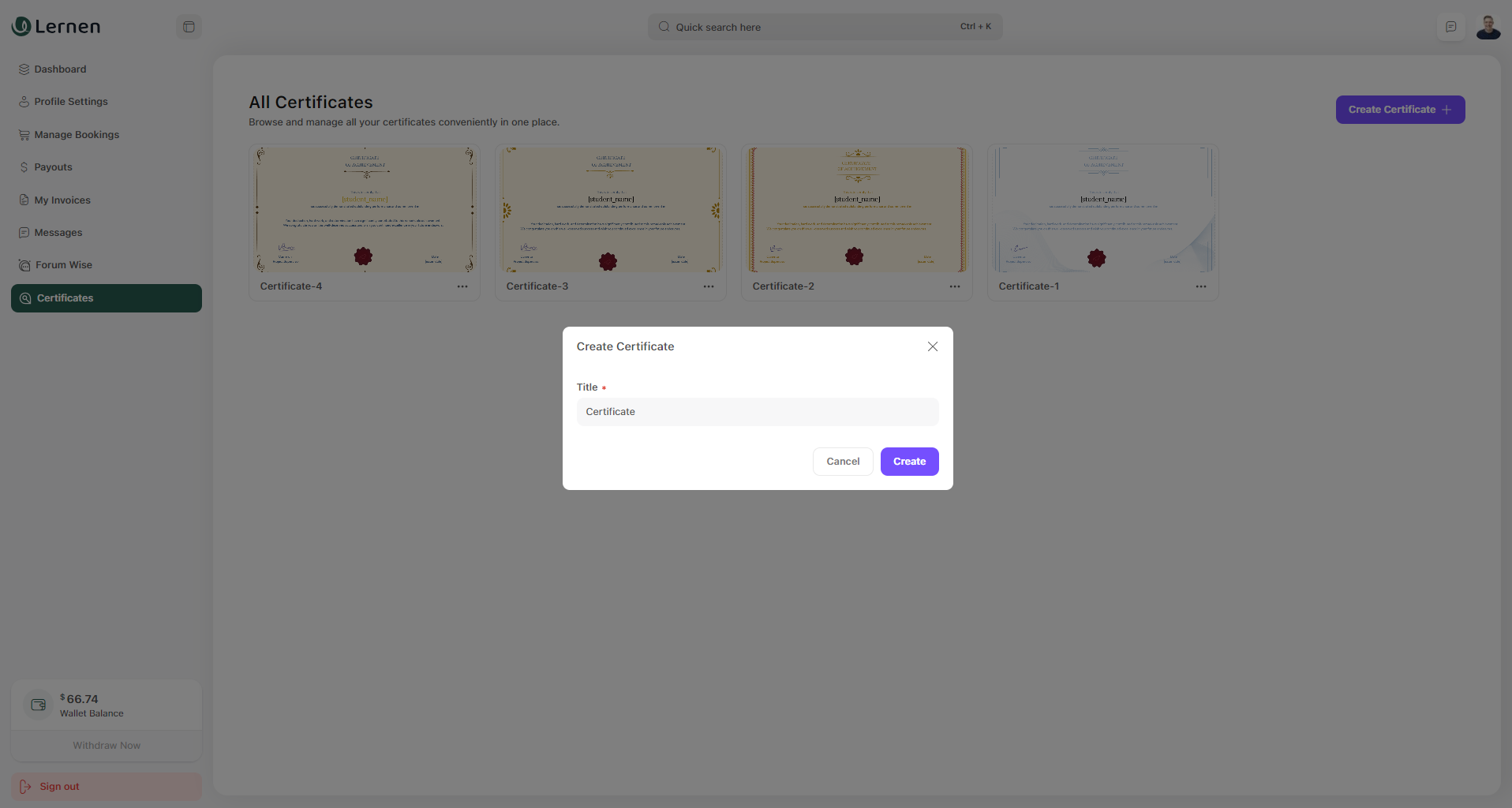The image size is (1512, 808).
Task: Select the Certificate-2 thumbnail
Action: [856, 210]
